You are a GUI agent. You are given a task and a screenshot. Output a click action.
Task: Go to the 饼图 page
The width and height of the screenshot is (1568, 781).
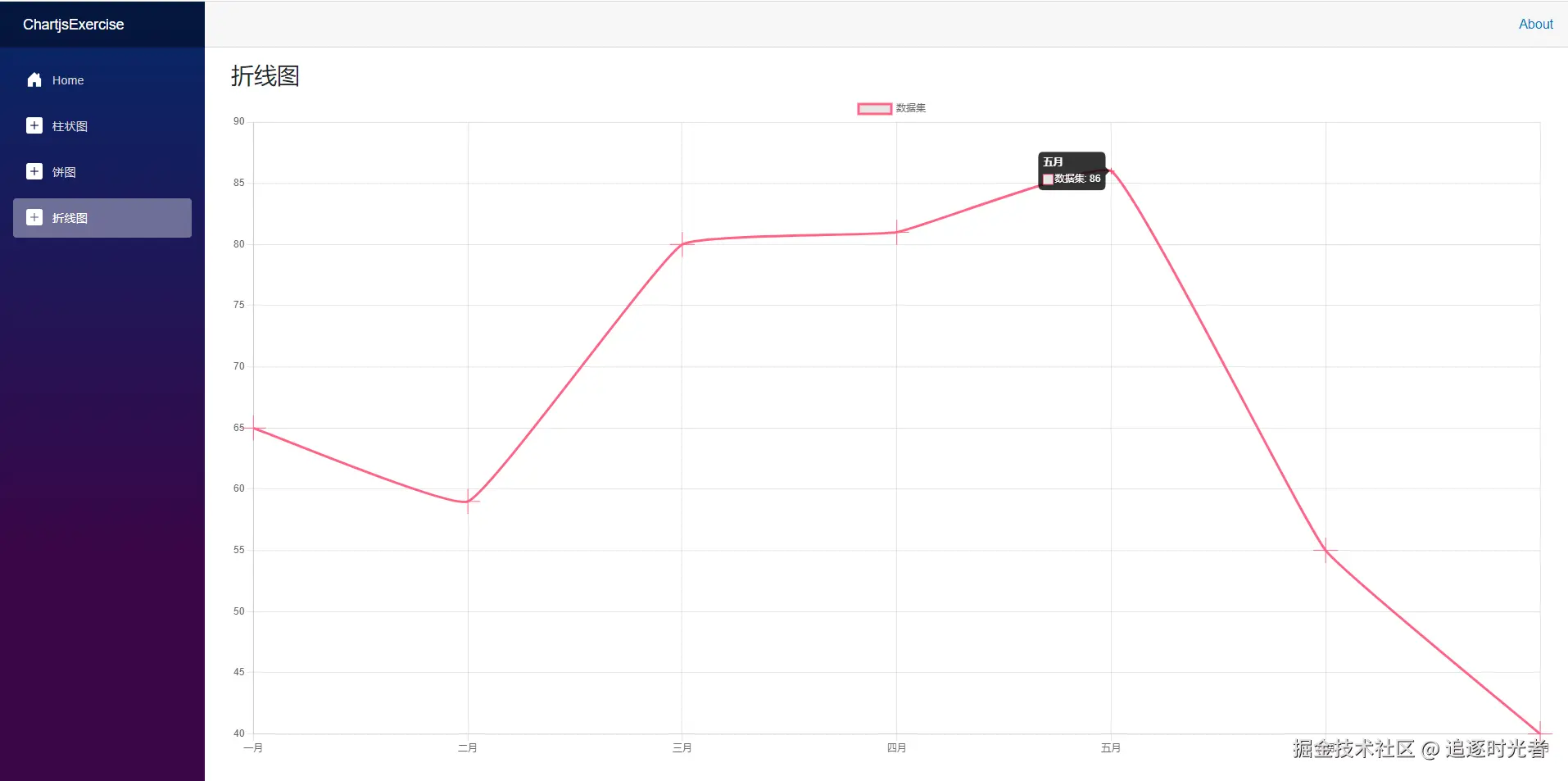coord(102,172)
